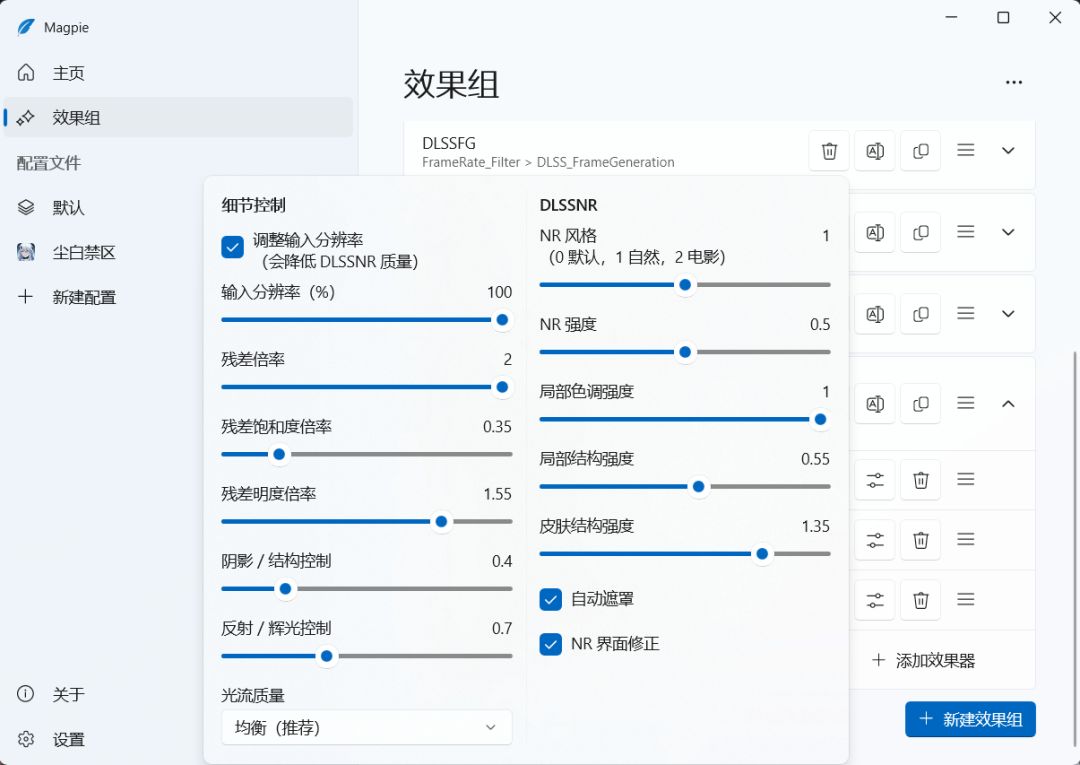This screenshot has height=765, width=1080.
Task: Click the DLSSFG row's reorder handle
Action: 966,150
